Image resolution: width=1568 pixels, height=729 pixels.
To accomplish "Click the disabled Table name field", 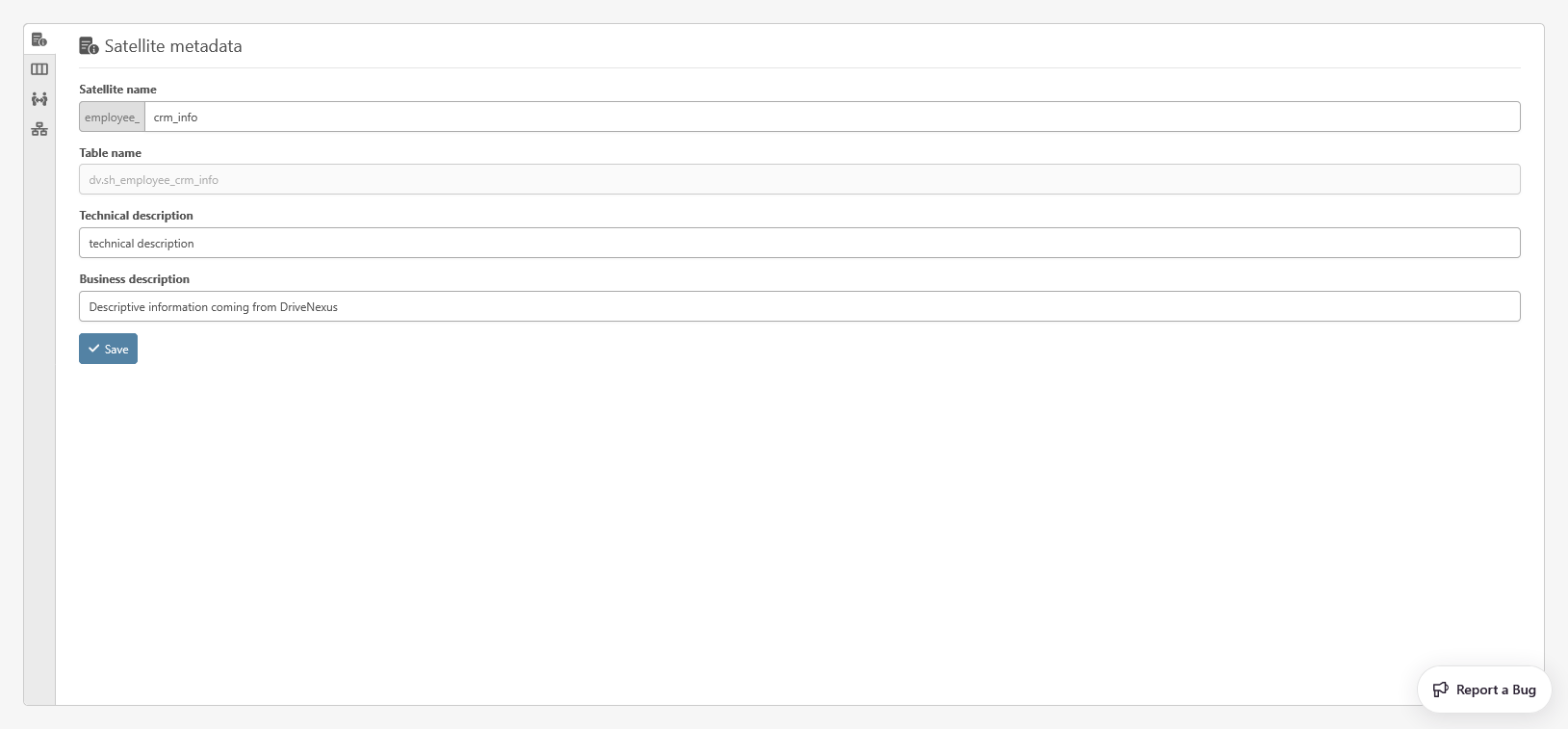I will 799,180.
